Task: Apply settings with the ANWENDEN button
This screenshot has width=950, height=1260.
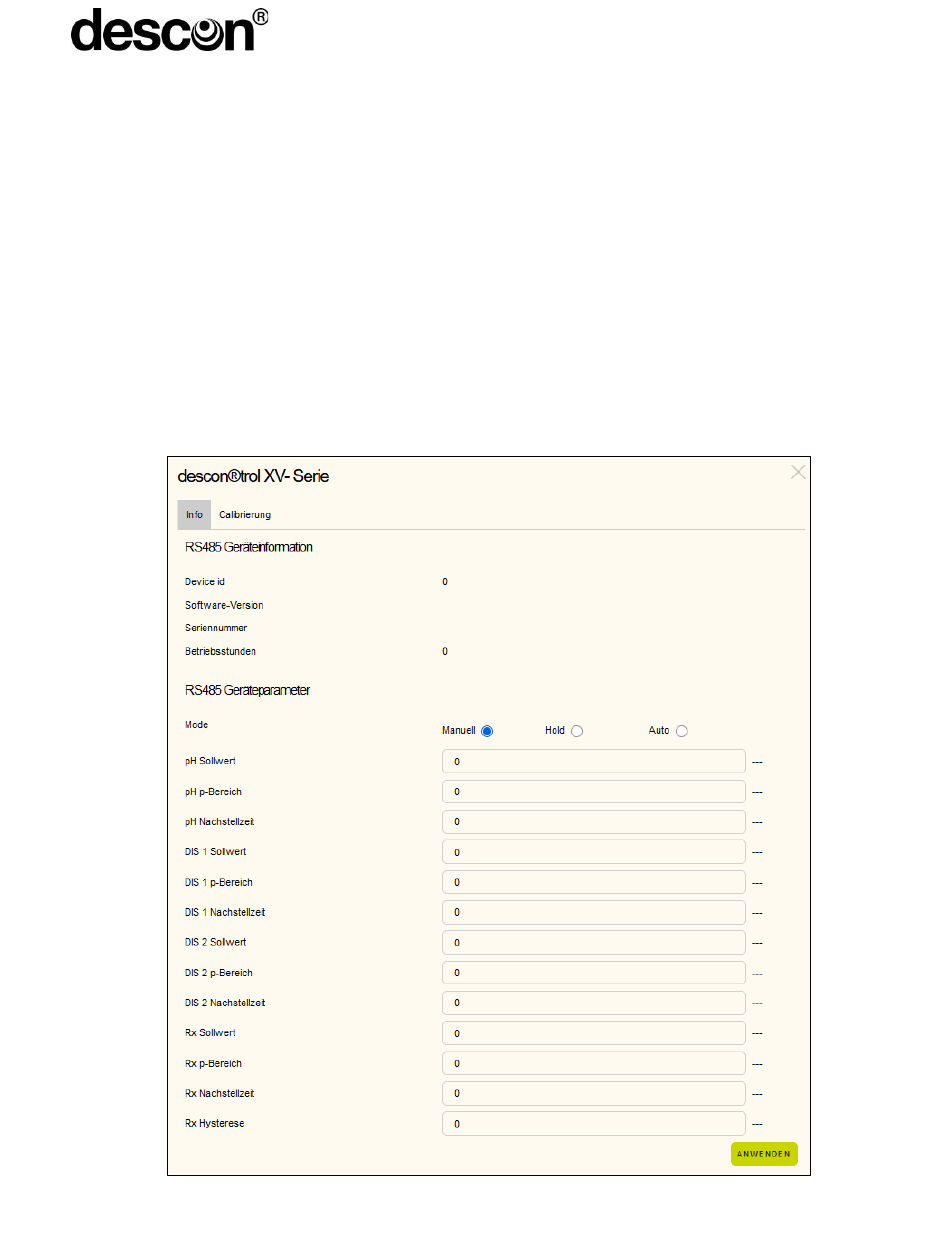Action: pyautogui.click(x=764, y=1154)
